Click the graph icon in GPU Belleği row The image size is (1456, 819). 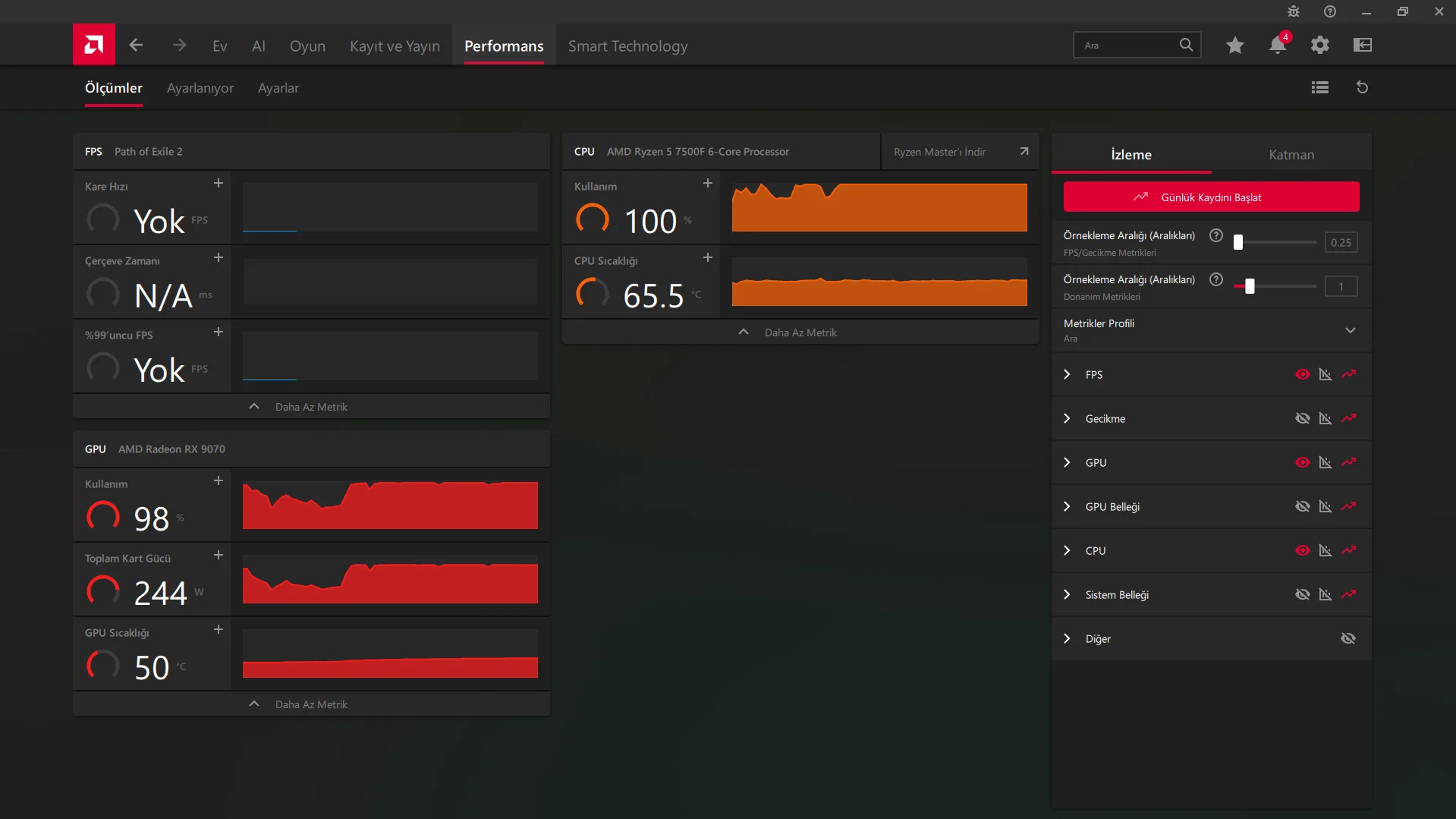[1325, 507]
